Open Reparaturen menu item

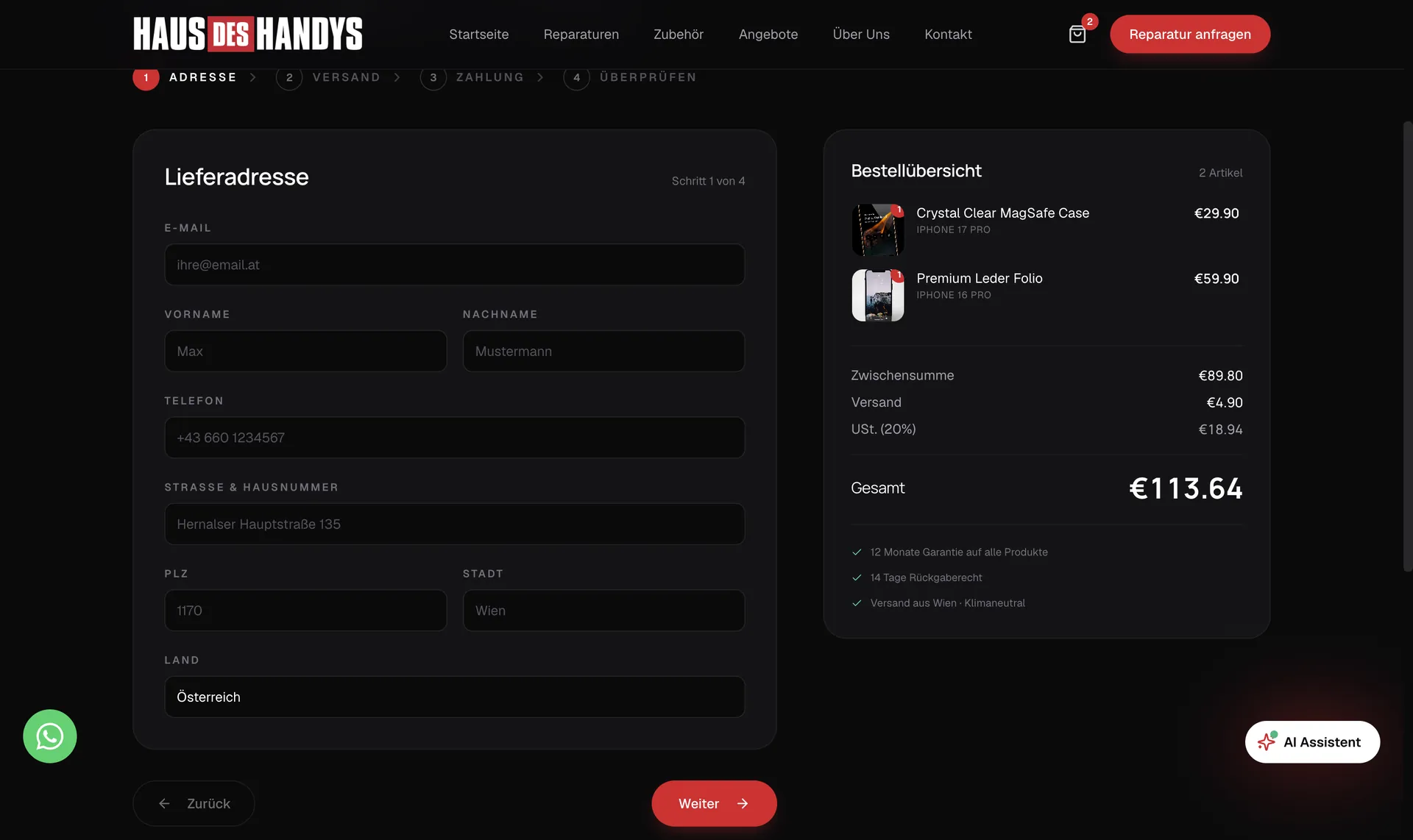581,34
